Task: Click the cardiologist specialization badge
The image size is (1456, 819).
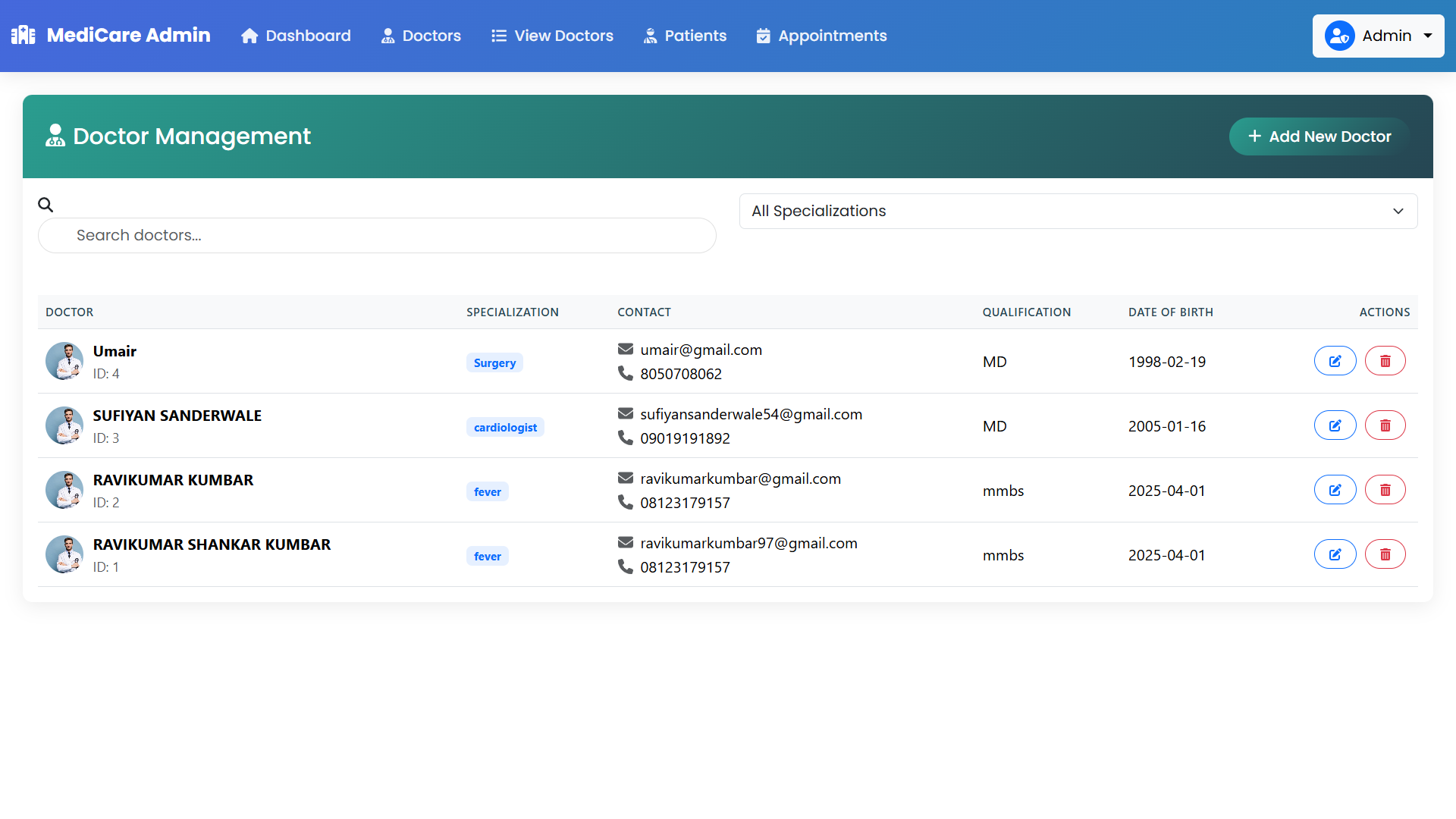Action: point(505,427)
